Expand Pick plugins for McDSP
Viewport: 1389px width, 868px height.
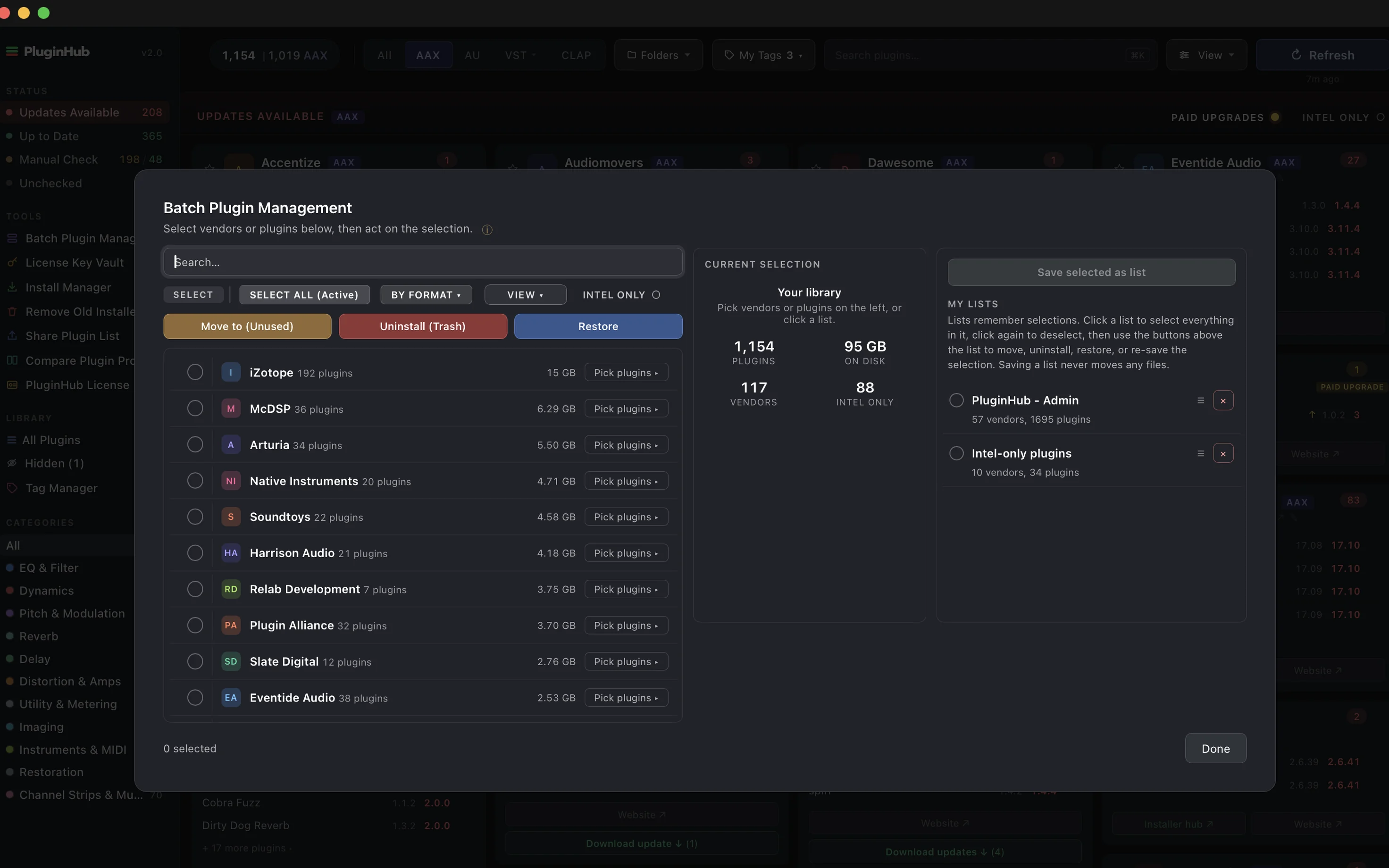[626, 409]
